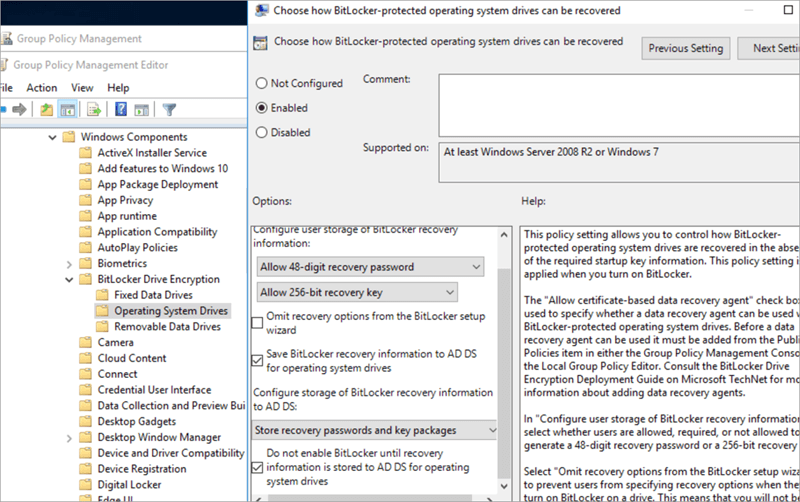Image resolution: width=800 pixels, height=502 pixels.
Task: Click the Export List toolbar icon
Action: pos(94,110)
